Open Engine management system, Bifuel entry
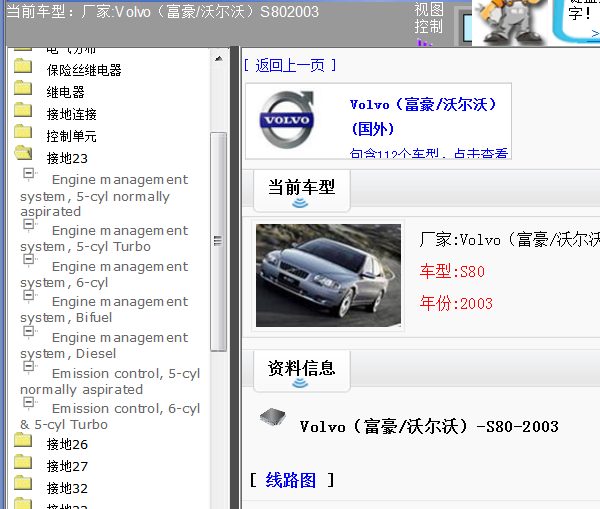600x509 pixels. (x=104, y=310)
